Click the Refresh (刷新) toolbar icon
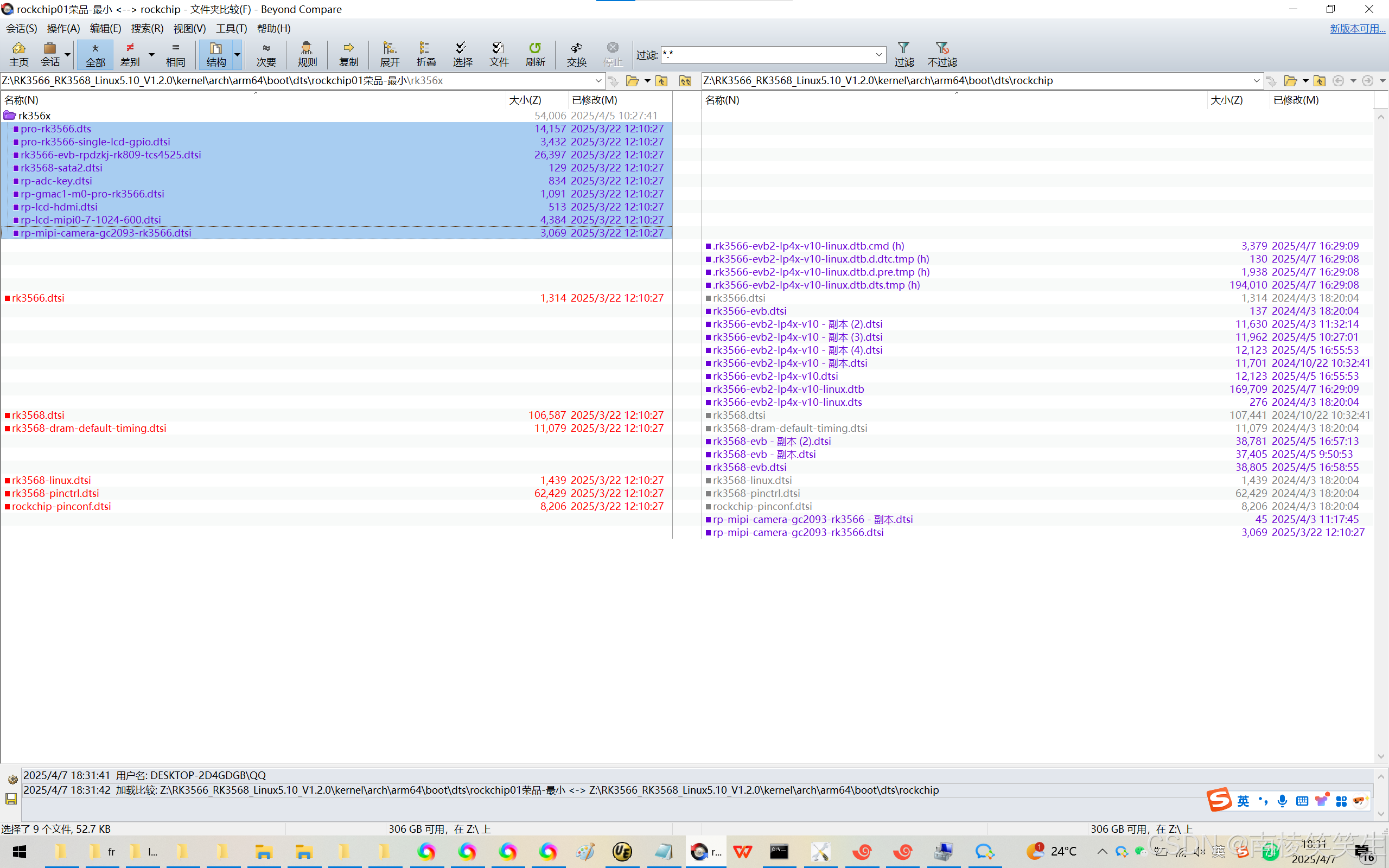The width and height of the screenshot is (1389, 868). point(535,54)
